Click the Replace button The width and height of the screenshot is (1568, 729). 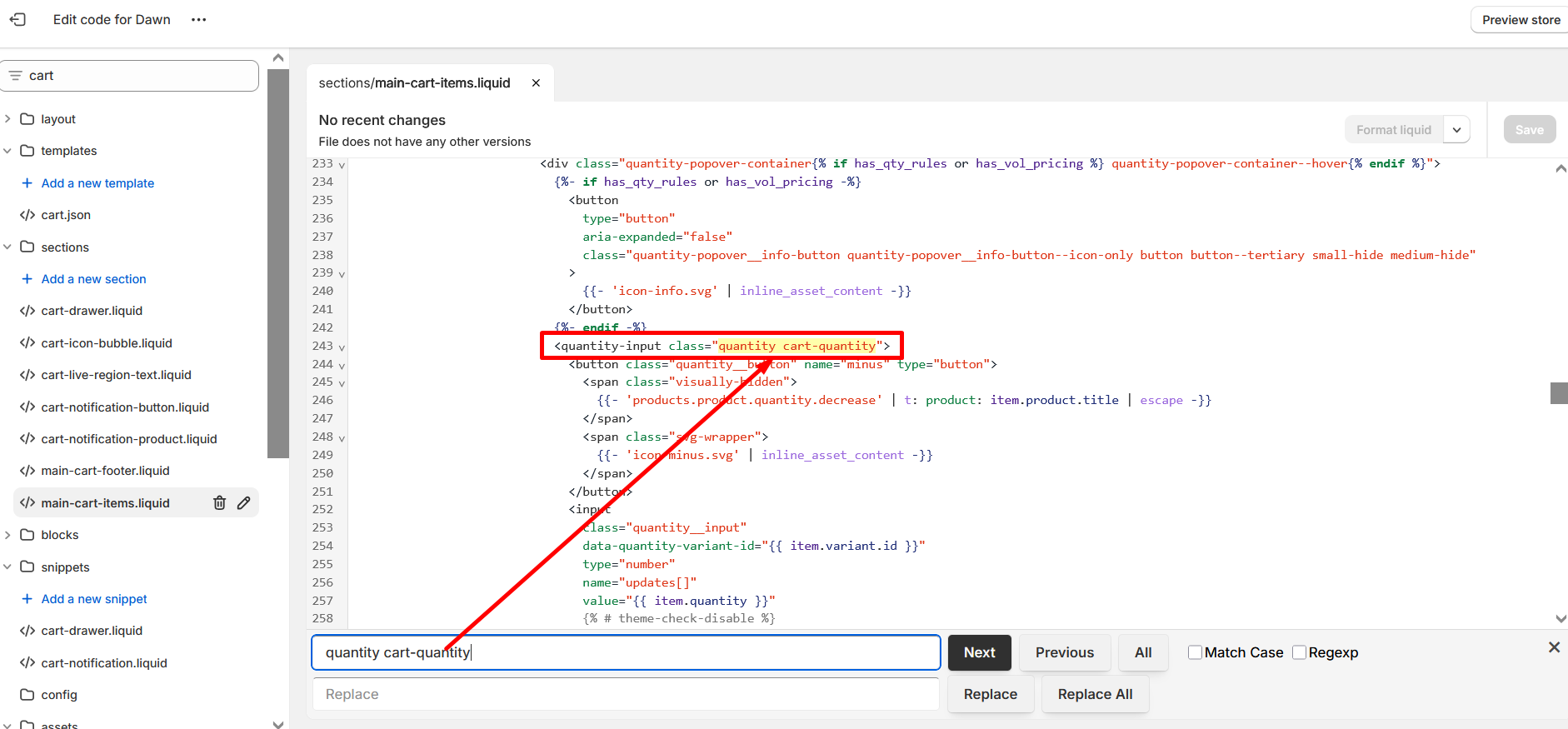(991, 694)
